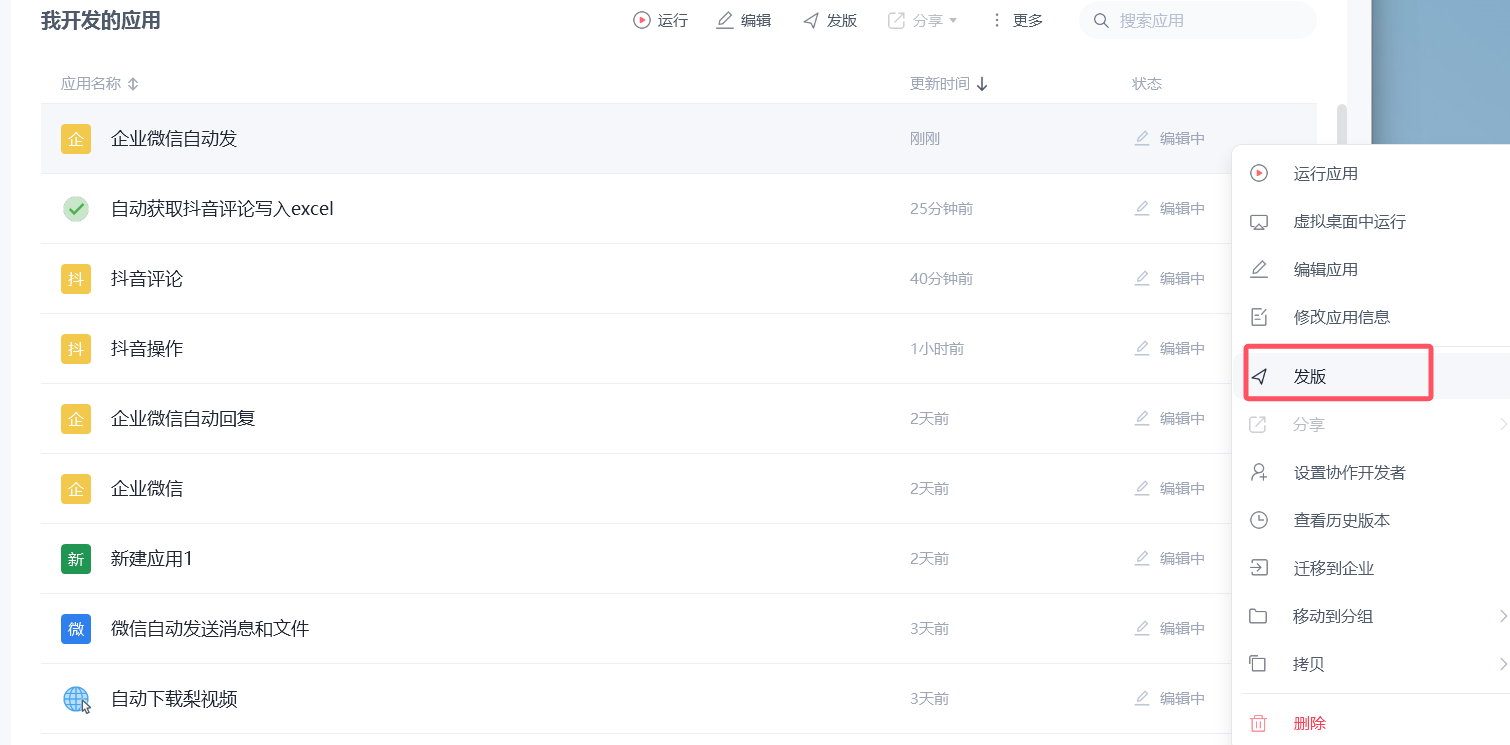Select the 企业微信自动回复 app name
Viewport: 1510px width, 745px height.
point(183,419)
